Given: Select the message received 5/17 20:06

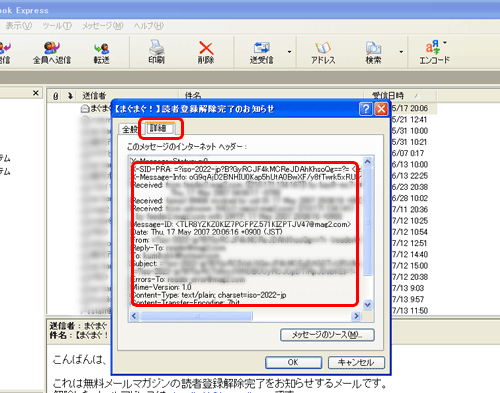Looking at the screenshot, I should pos(410,108).
